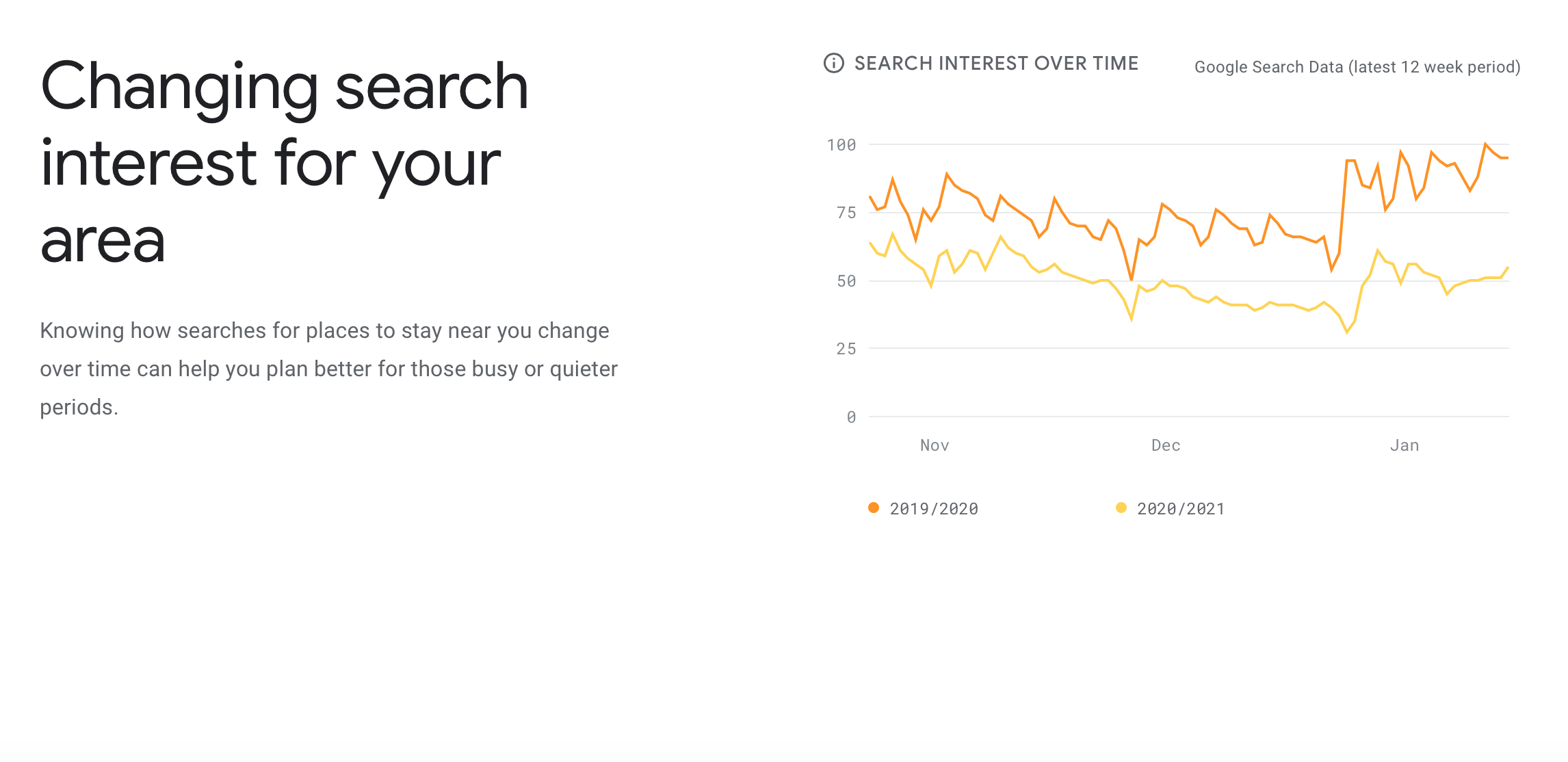
Task: Toggle the 2019/2020 orange legend dot
Action: [x=874, y=508]
